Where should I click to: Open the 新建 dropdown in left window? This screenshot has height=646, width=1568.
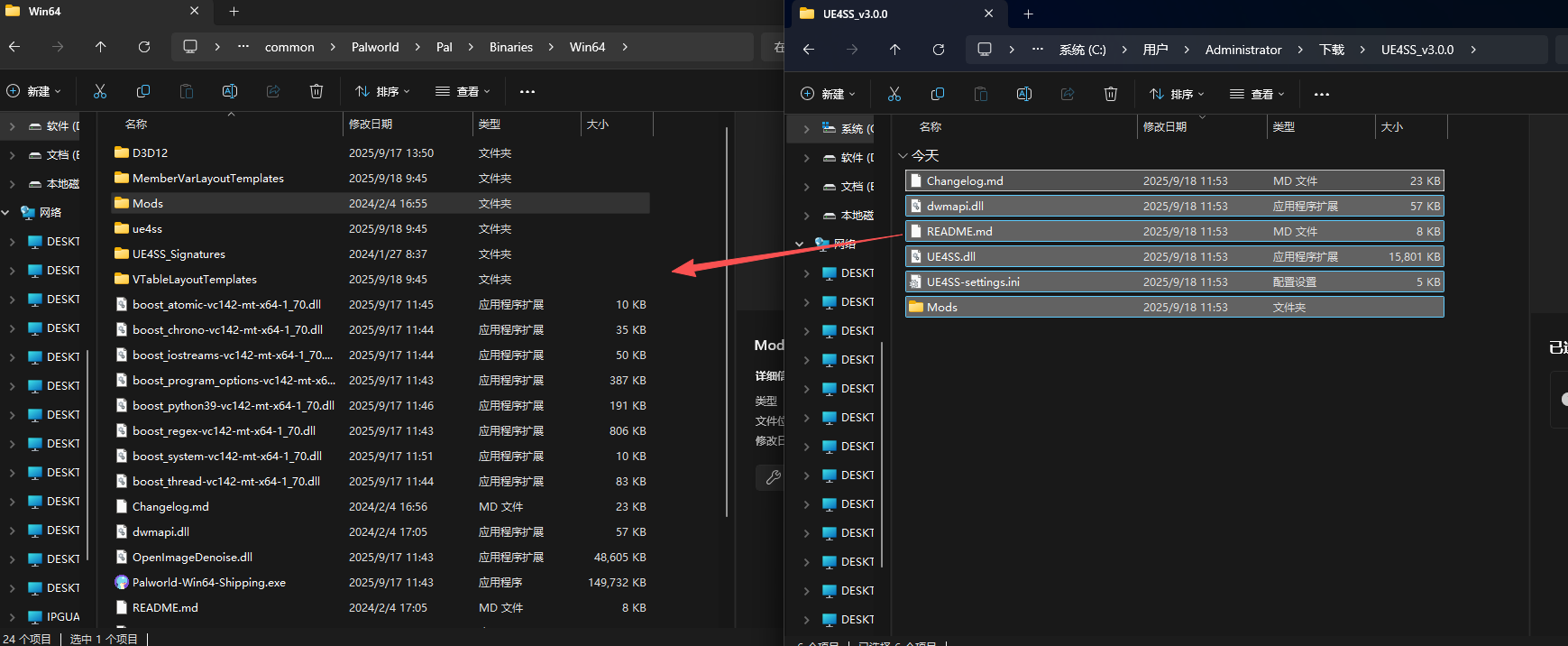point(34,91)
